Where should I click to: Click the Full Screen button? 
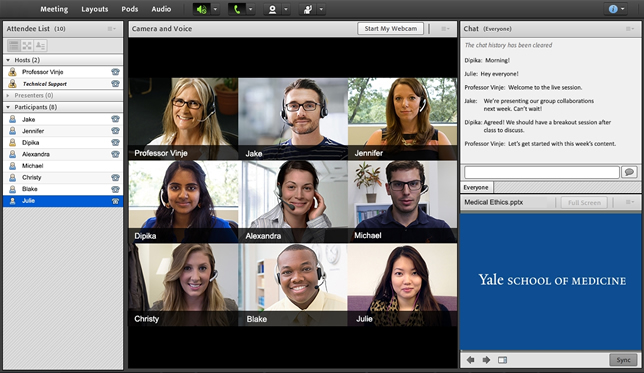(x=584, y=203)
